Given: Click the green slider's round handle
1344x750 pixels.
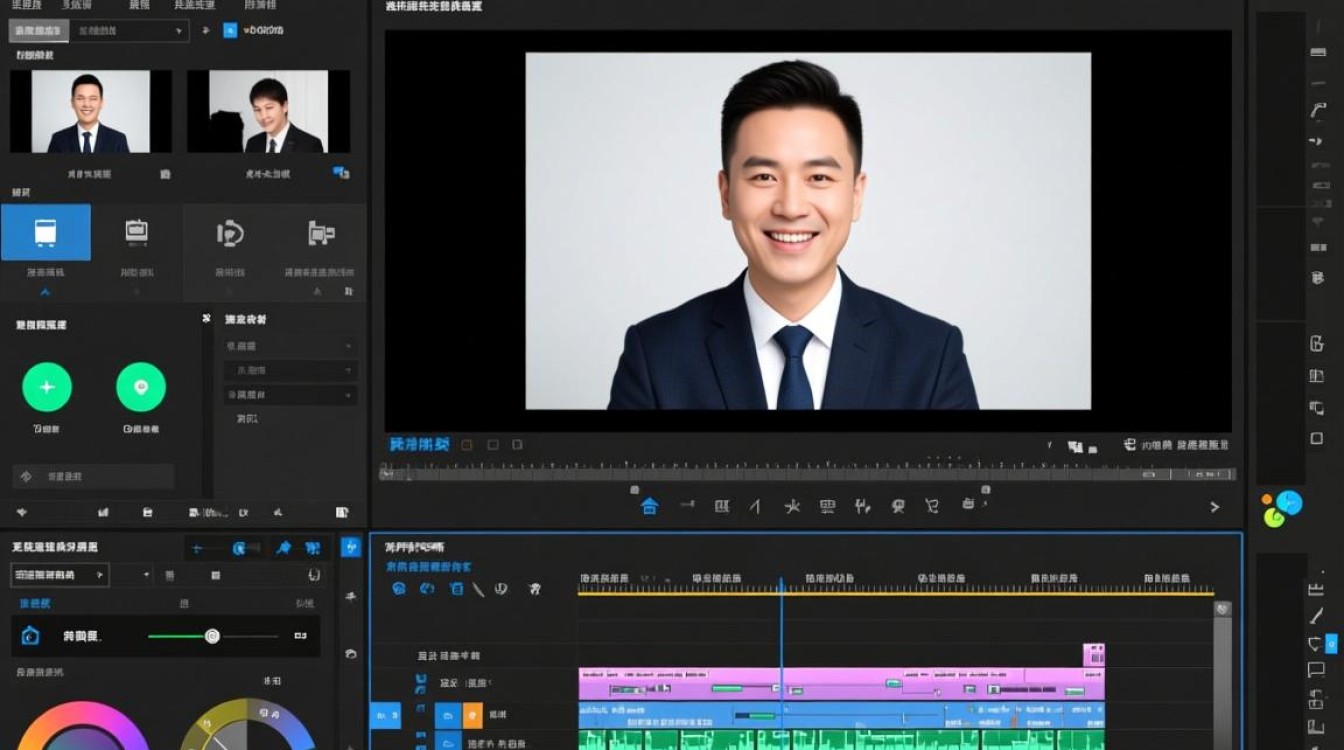Looking at the screenshot, I should click(x=212, y=636).
